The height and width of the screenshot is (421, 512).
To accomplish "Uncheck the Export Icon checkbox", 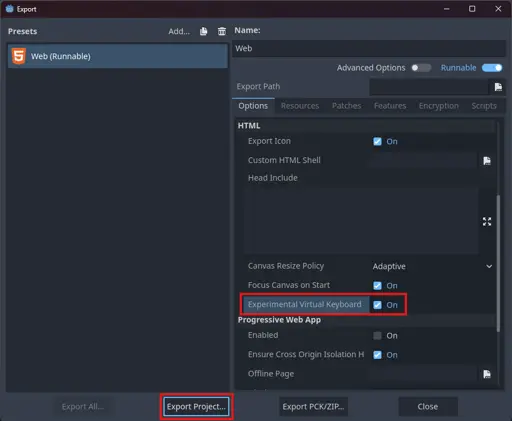I will click(x=377, y=141).
